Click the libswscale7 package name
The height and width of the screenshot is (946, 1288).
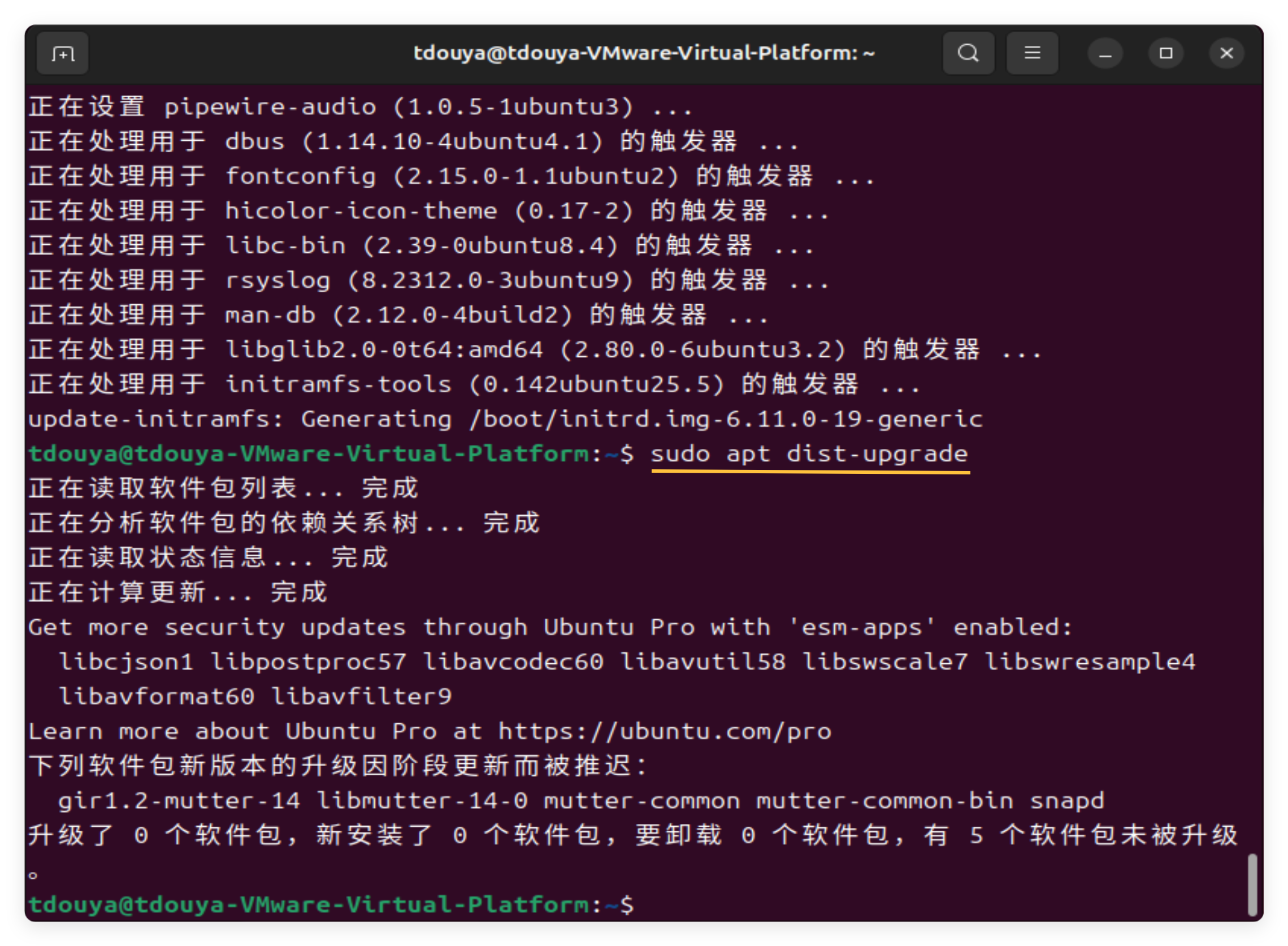pyautogui.click(x=885, y=663)
